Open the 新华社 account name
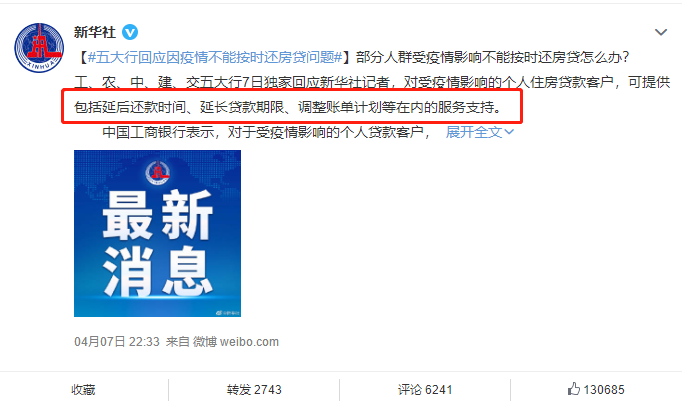This screenshot has width=682, height=408. 95,32
